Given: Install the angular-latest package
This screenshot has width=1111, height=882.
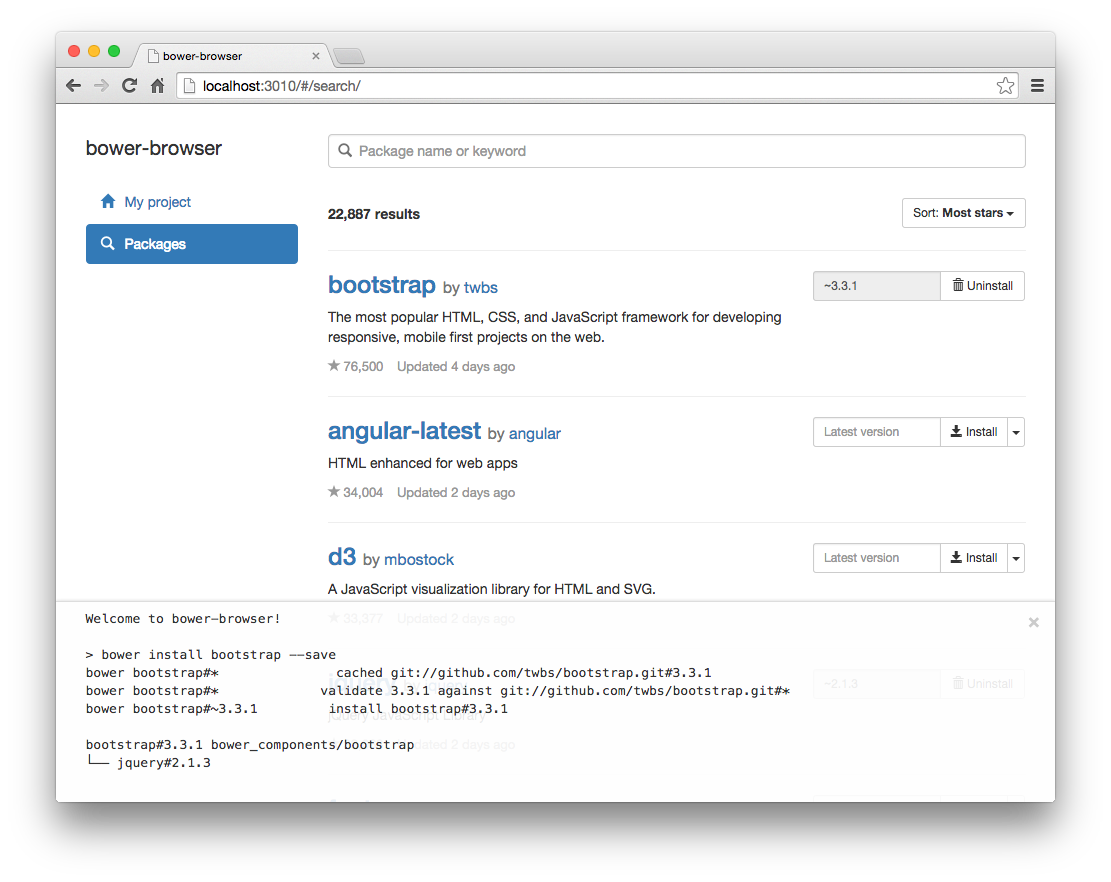Looking at the screenshot, I should (974, 431).
